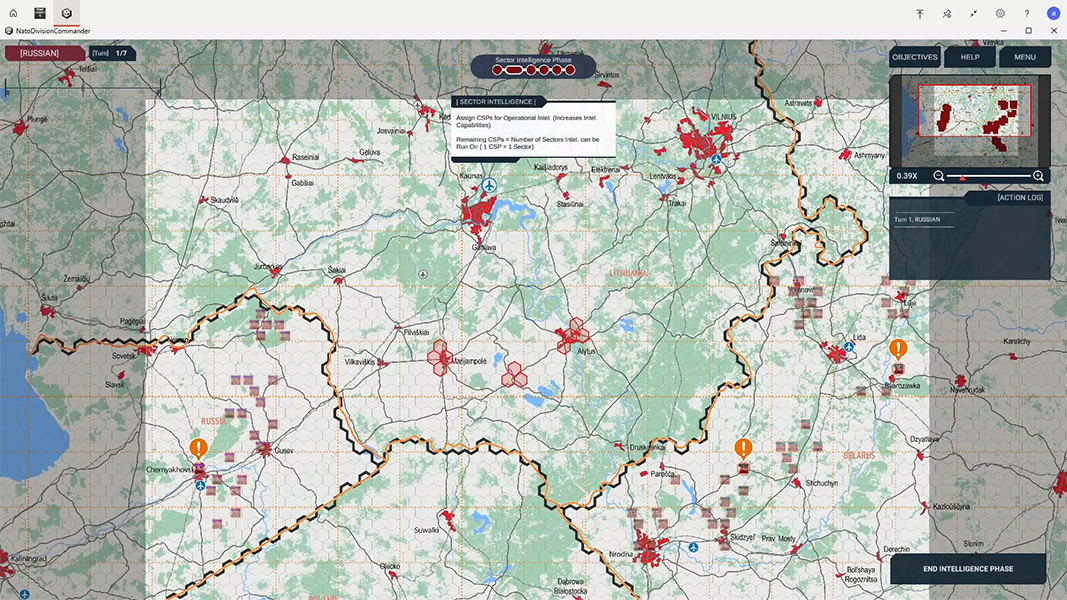Click the [RUSSIAN] faction label
Screen dimensions: 1067x600
click(40, 53)
